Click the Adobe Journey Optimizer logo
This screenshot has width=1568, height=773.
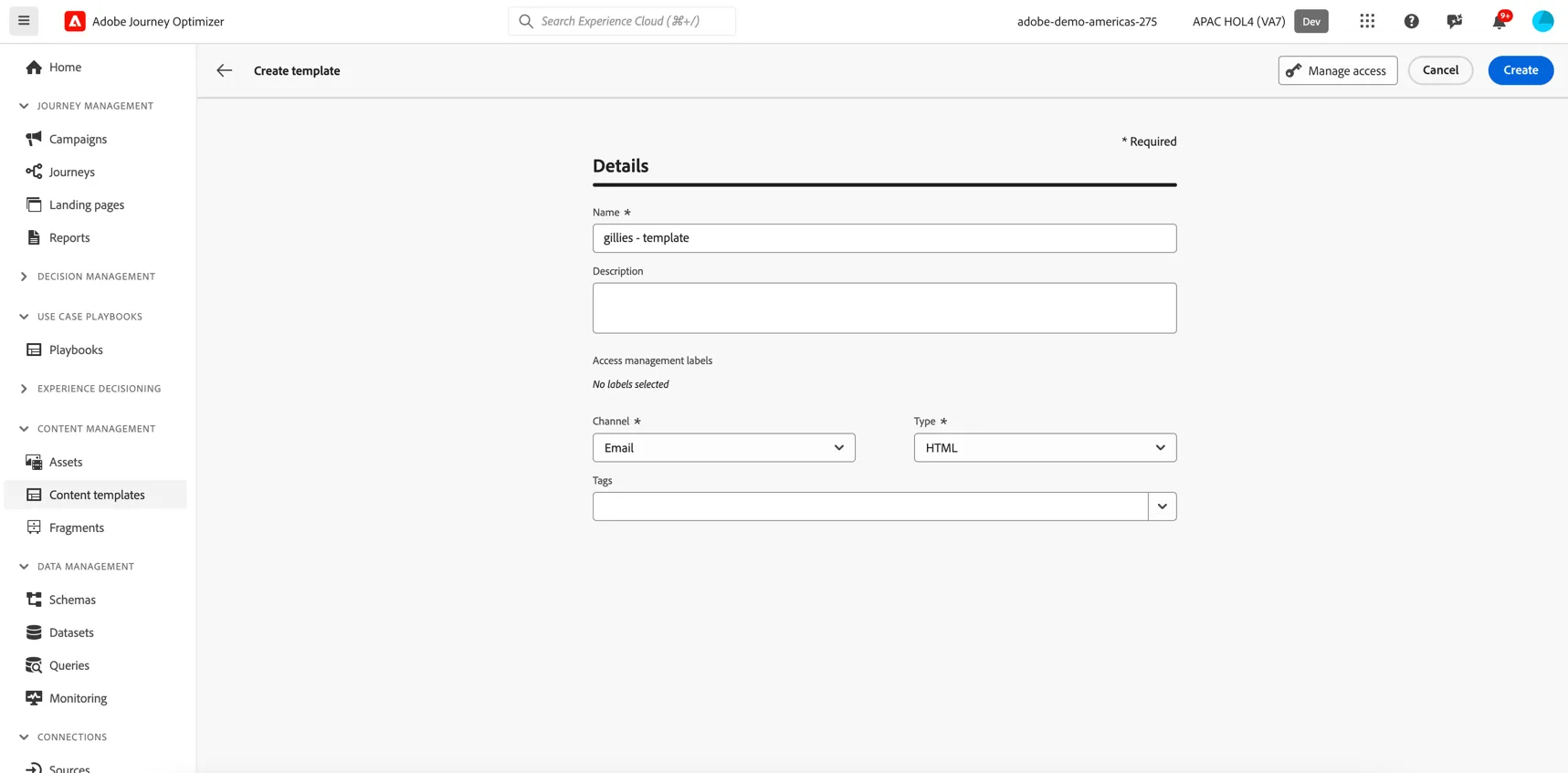point(75,21)
